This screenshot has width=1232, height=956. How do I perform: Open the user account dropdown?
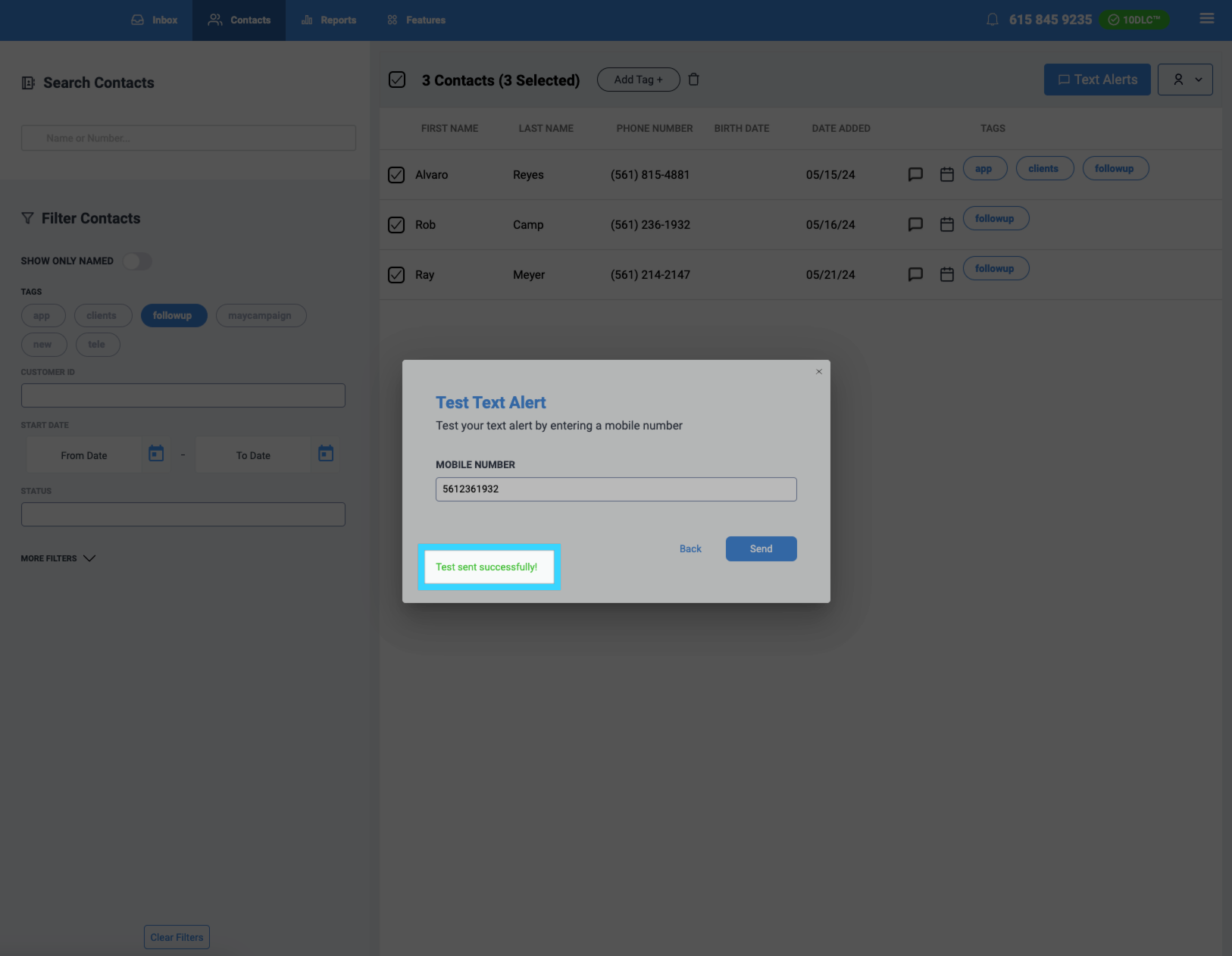[1185, 80]
